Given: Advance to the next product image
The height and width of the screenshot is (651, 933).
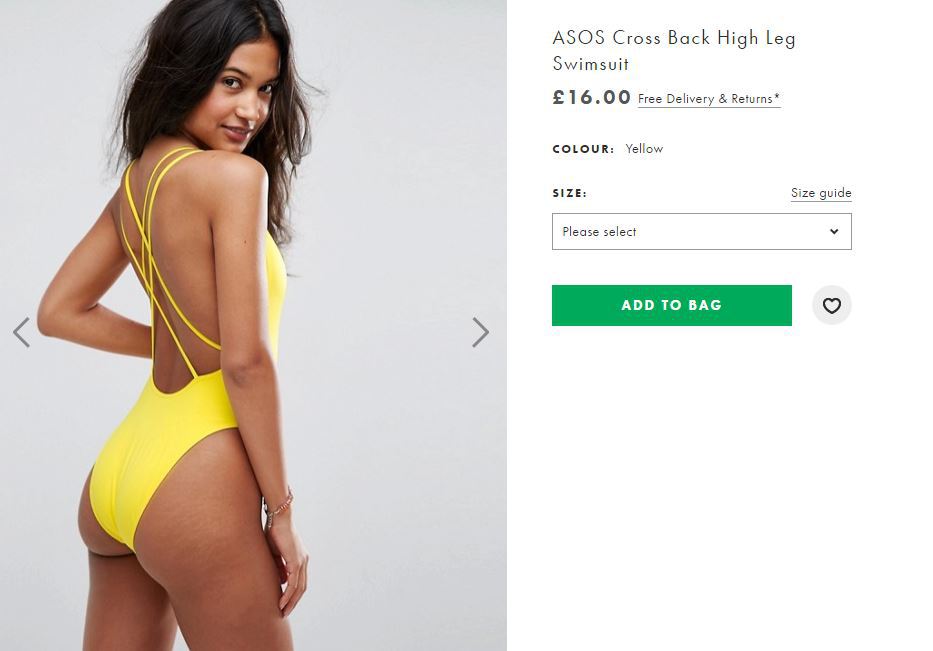Looking at the screenshot, I should 480,332.
